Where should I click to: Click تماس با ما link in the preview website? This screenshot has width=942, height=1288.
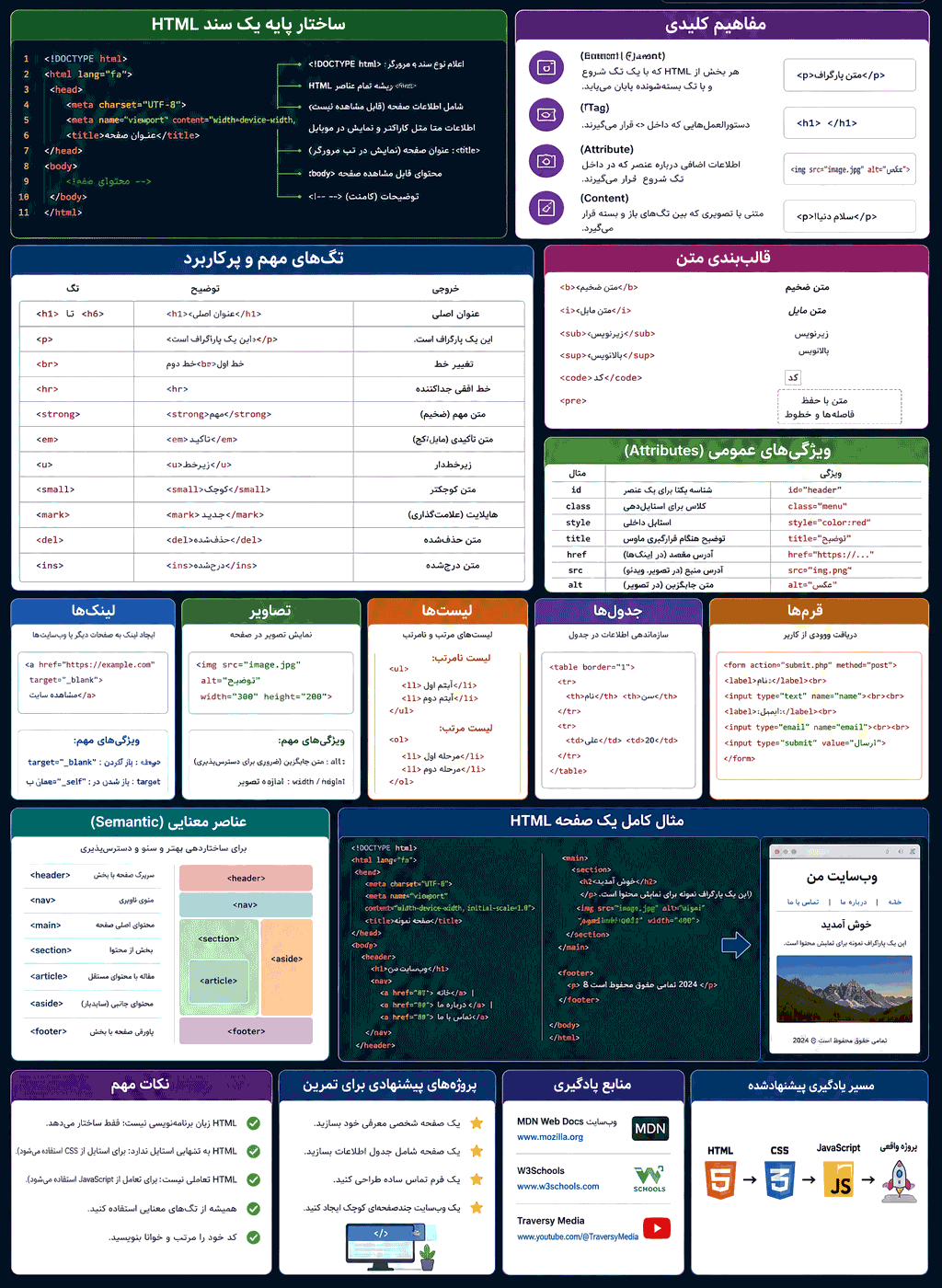click(x=803, y=902)
